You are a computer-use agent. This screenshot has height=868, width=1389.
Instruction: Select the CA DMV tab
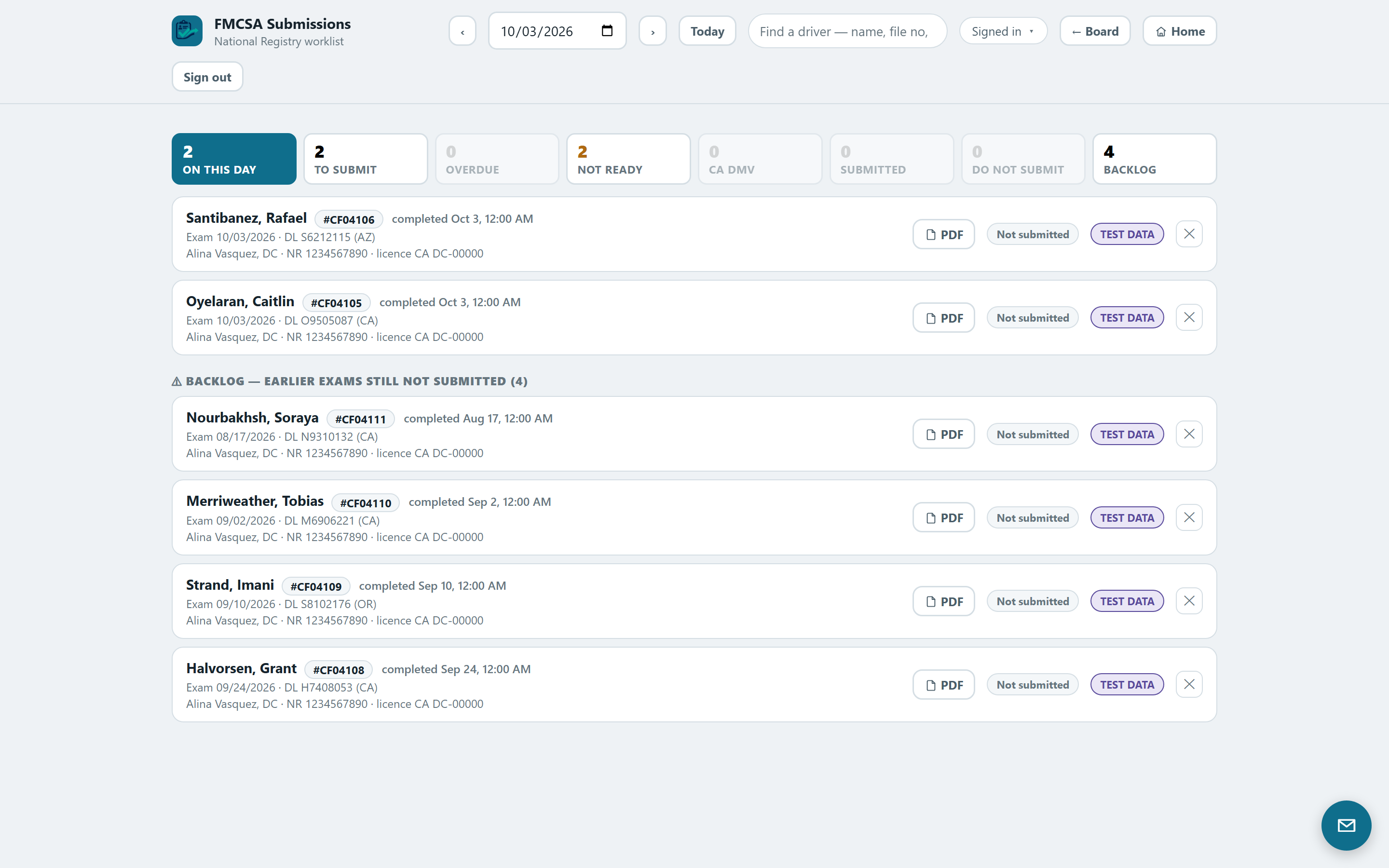(760, 159)
